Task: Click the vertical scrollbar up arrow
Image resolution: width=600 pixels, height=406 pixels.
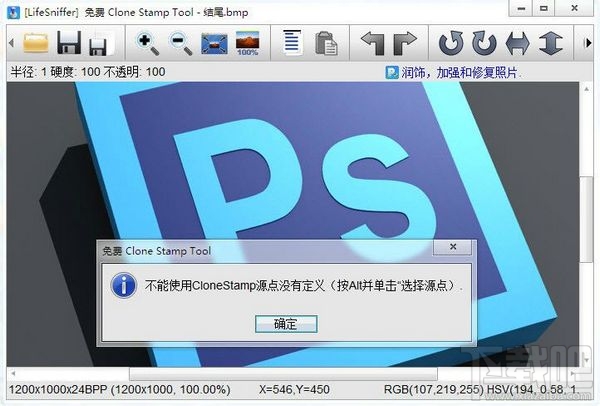Action: [x=586, y=89]
